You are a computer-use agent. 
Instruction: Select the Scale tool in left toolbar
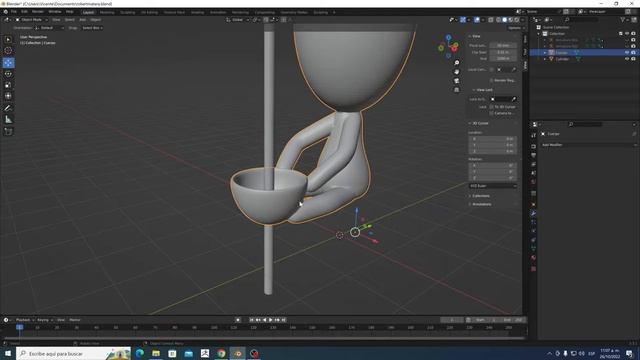point(8,85)
